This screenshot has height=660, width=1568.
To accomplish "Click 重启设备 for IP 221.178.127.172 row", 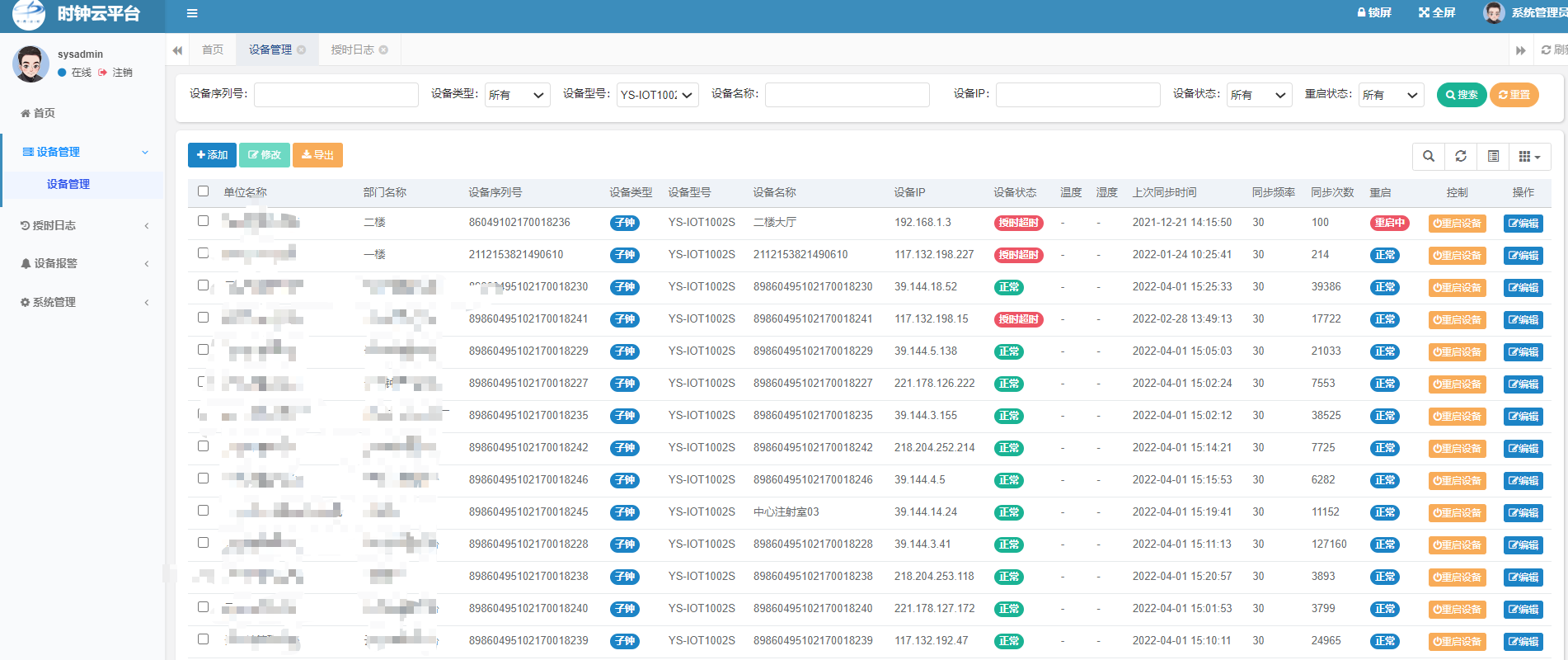I will [1457, 610].
